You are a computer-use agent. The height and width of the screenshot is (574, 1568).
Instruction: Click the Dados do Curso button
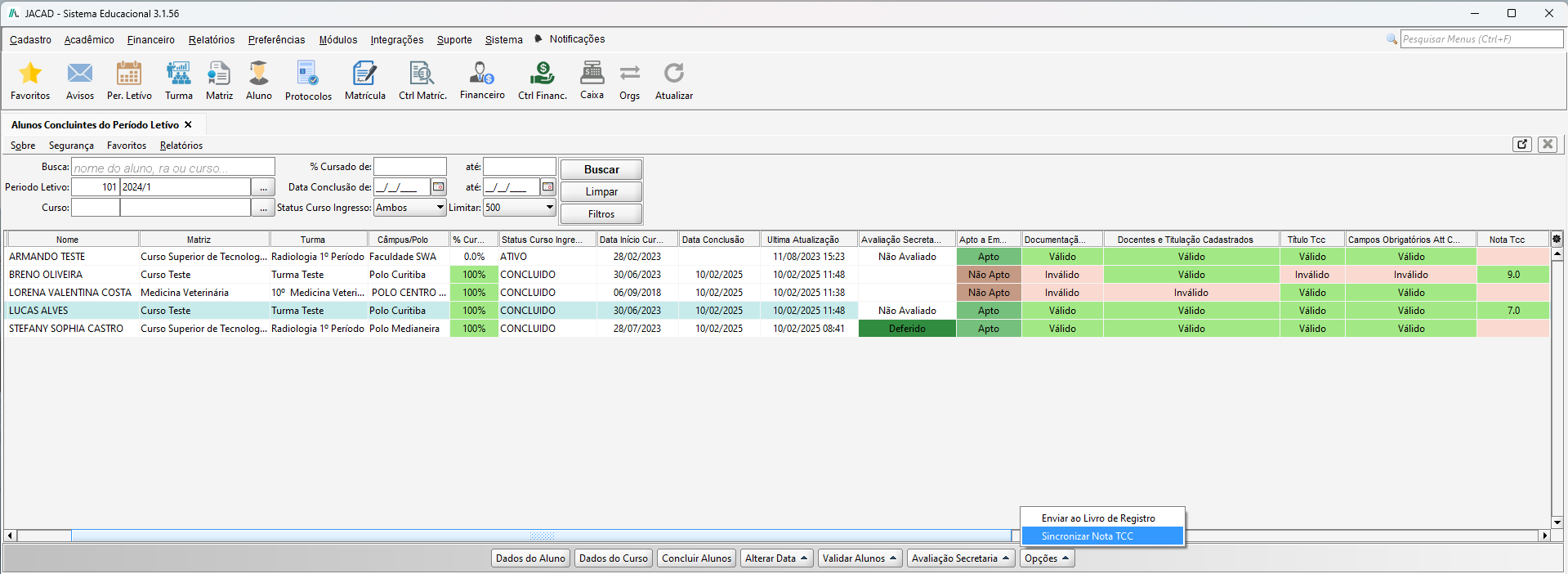(x=614, y=558)
